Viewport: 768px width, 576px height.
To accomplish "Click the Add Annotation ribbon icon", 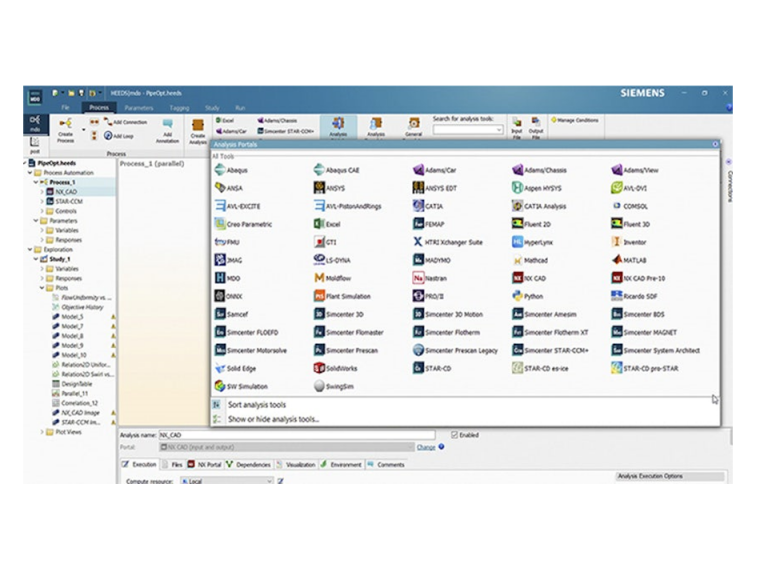I will (x=168, y=130).
